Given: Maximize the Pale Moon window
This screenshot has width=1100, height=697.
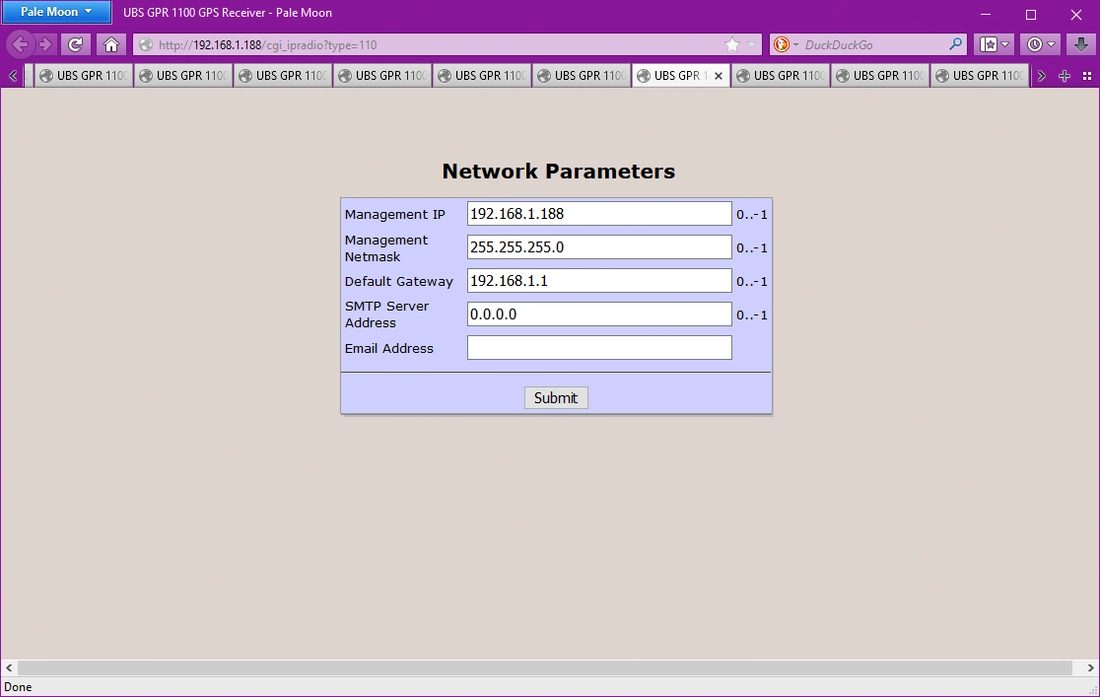Looking at the screenshot, I should 1031,14.
